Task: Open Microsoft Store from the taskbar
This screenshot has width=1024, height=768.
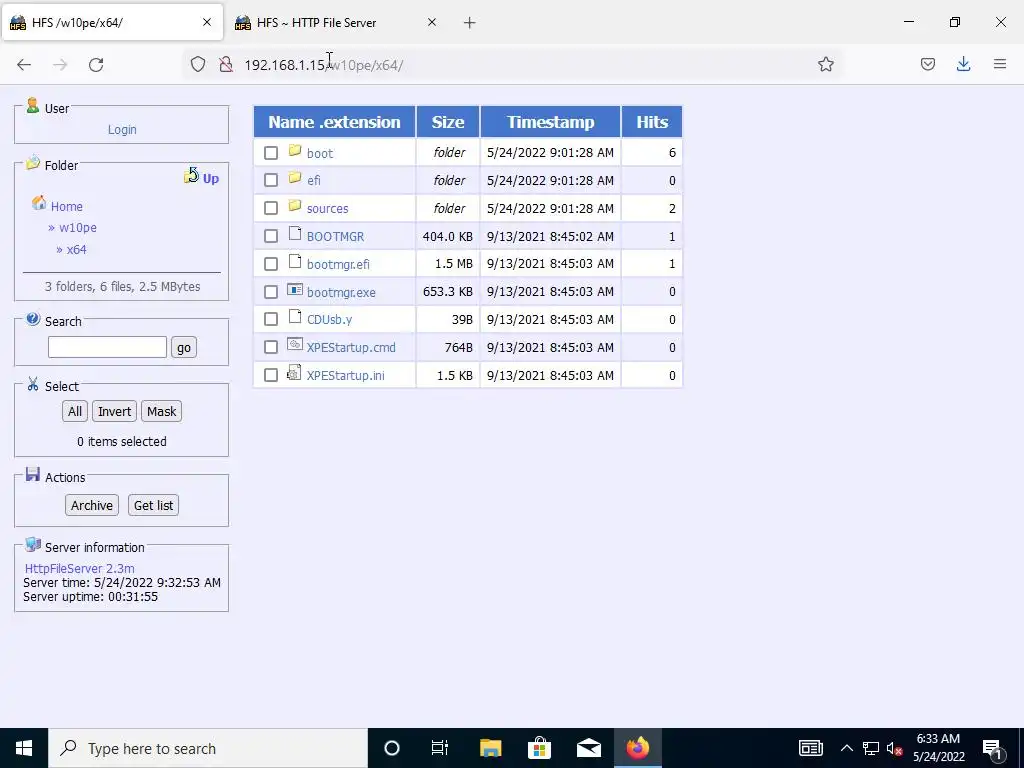Action: coord(539,748)
